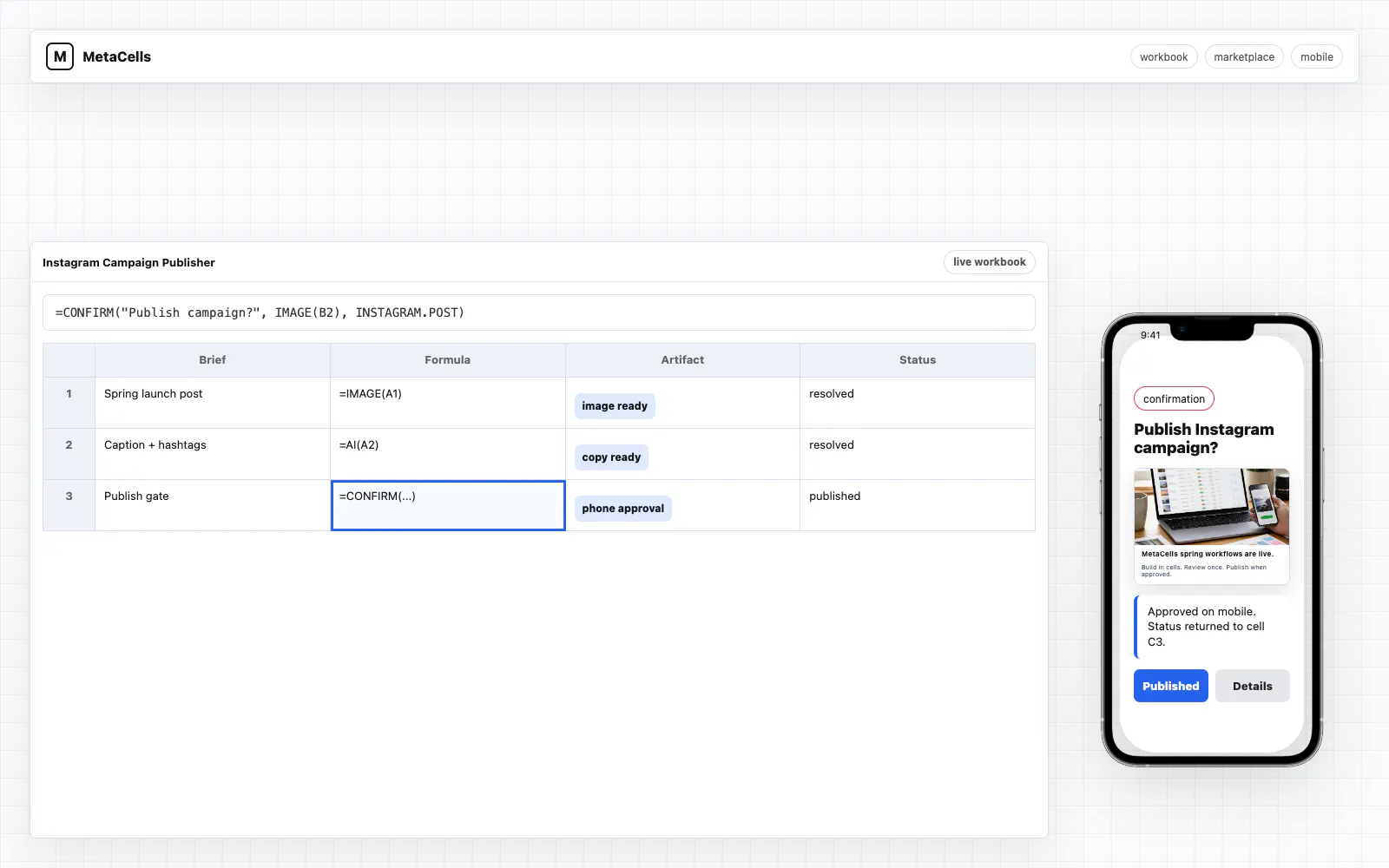1389x868 pixels.
Task: Click the Caption + hashtags cell
Action: (x=213, y=454)
